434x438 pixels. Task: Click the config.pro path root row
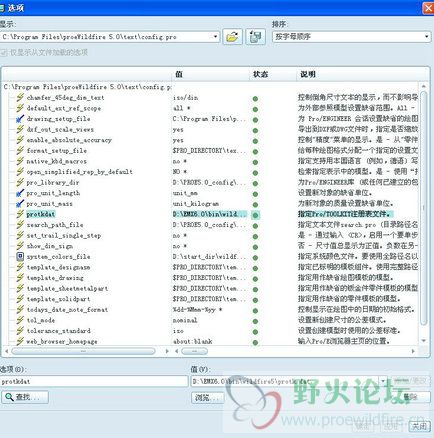point(87,87)
